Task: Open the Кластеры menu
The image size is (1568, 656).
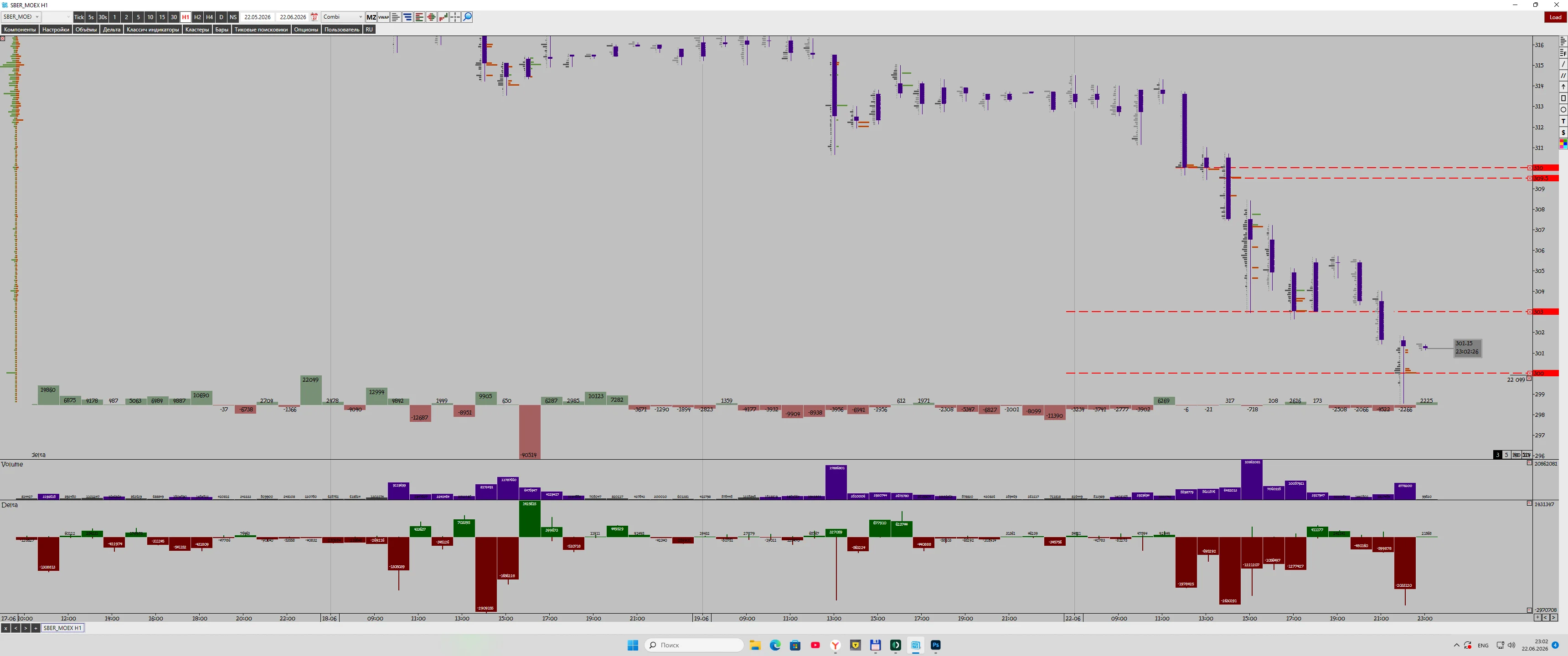Action: click(197, 29)
